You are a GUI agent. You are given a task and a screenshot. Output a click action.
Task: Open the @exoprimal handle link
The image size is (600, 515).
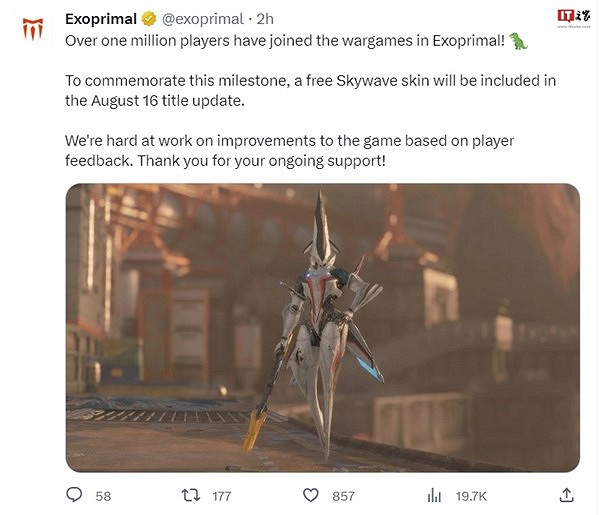coord(203,19)
